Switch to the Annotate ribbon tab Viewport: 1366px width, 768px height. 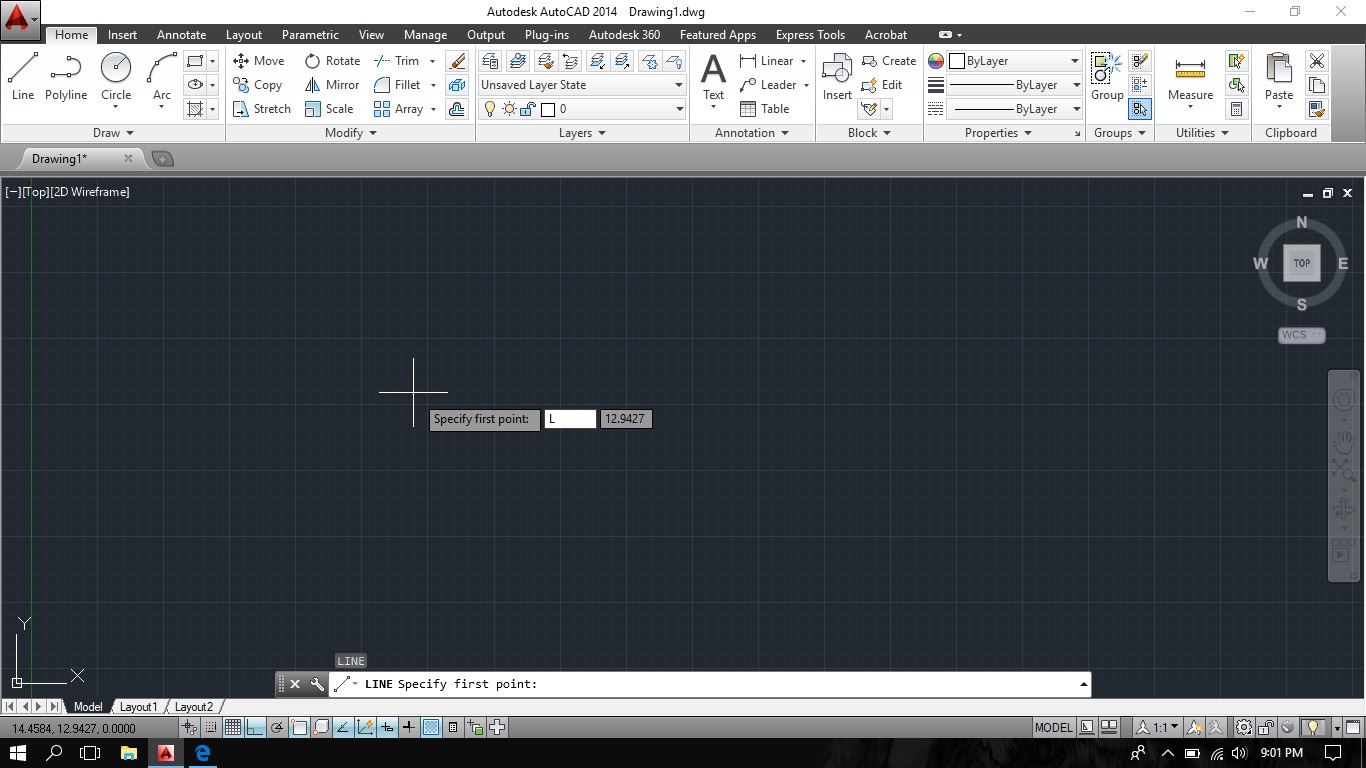181,34
